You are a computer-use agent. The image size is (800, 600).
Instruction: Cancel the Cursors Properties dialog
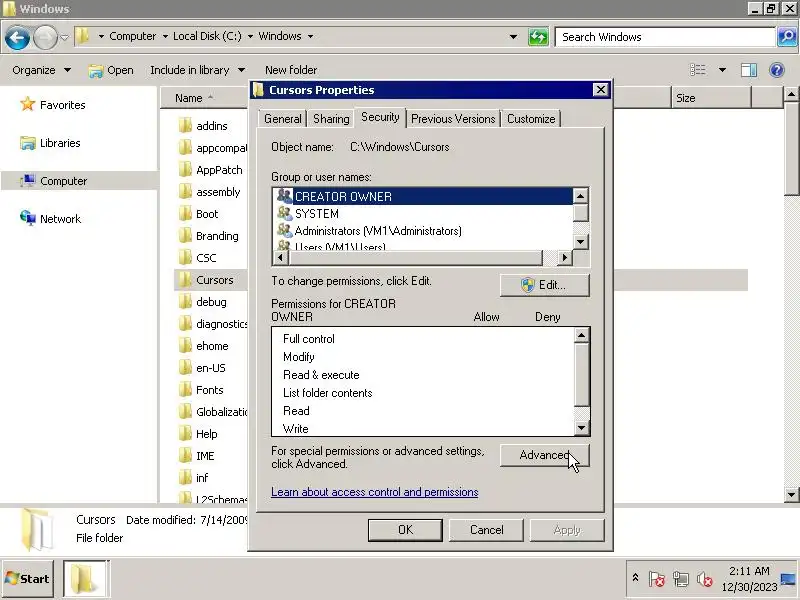pos(486,530)
